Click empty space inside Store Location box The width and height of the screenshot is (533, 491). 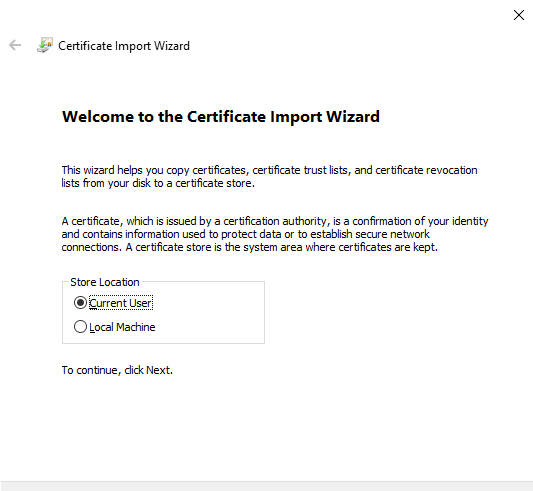click(211, 315)
